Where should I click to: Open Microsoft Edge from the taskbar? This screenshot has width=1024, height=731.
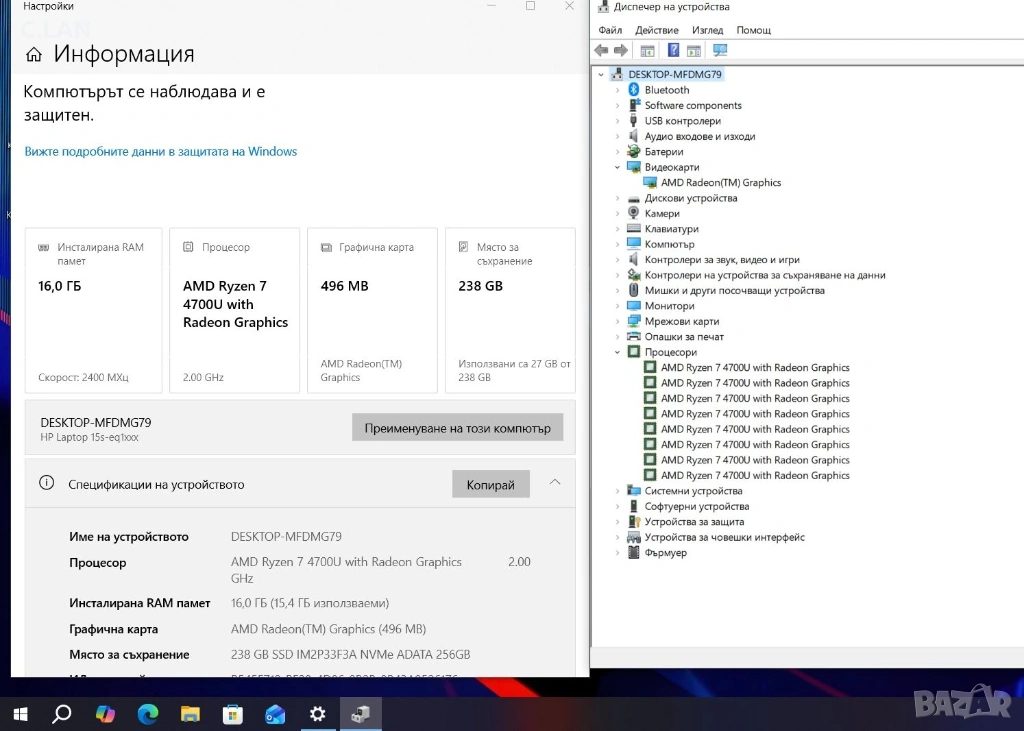point(148,714)
